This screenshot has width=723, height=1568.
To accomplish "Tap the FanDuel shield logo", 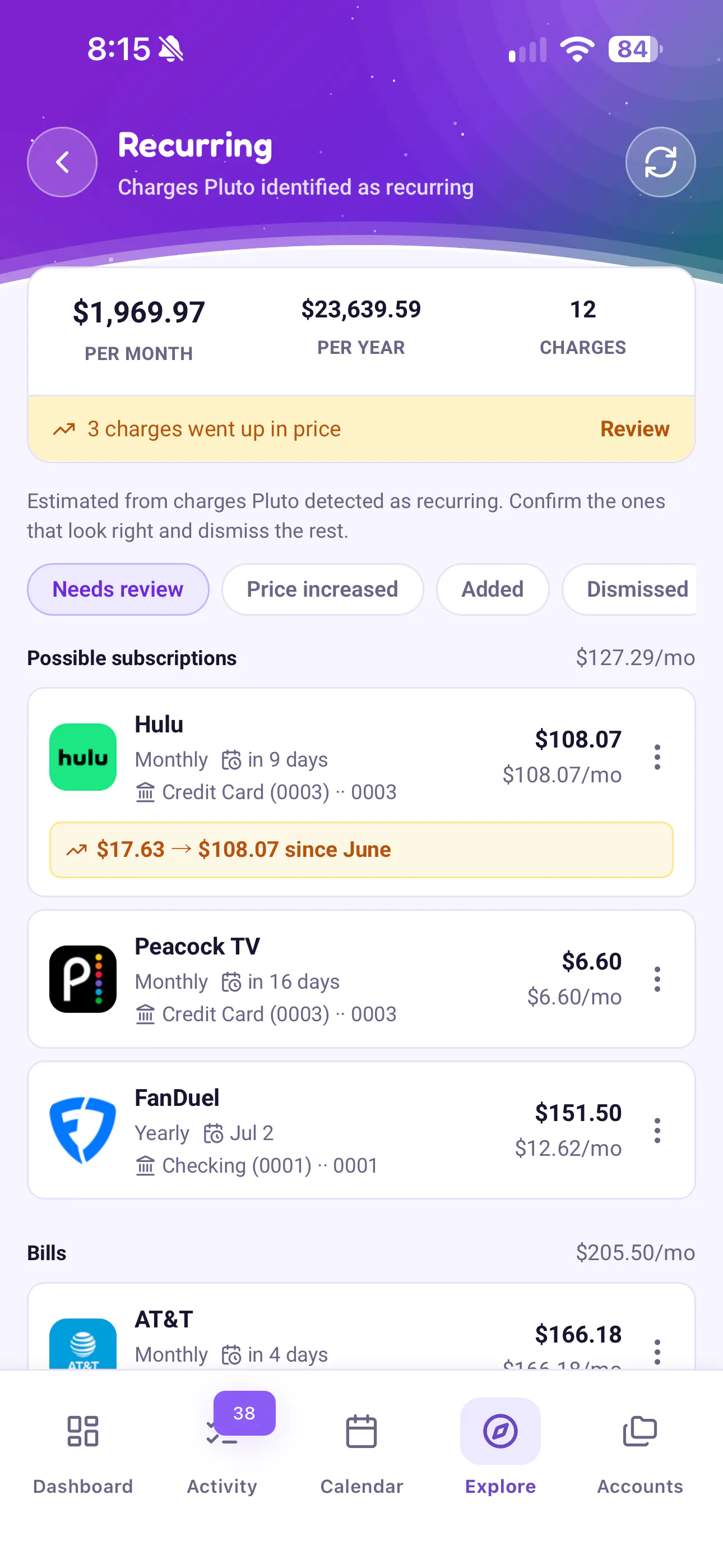I will (x=83, y=1131).
